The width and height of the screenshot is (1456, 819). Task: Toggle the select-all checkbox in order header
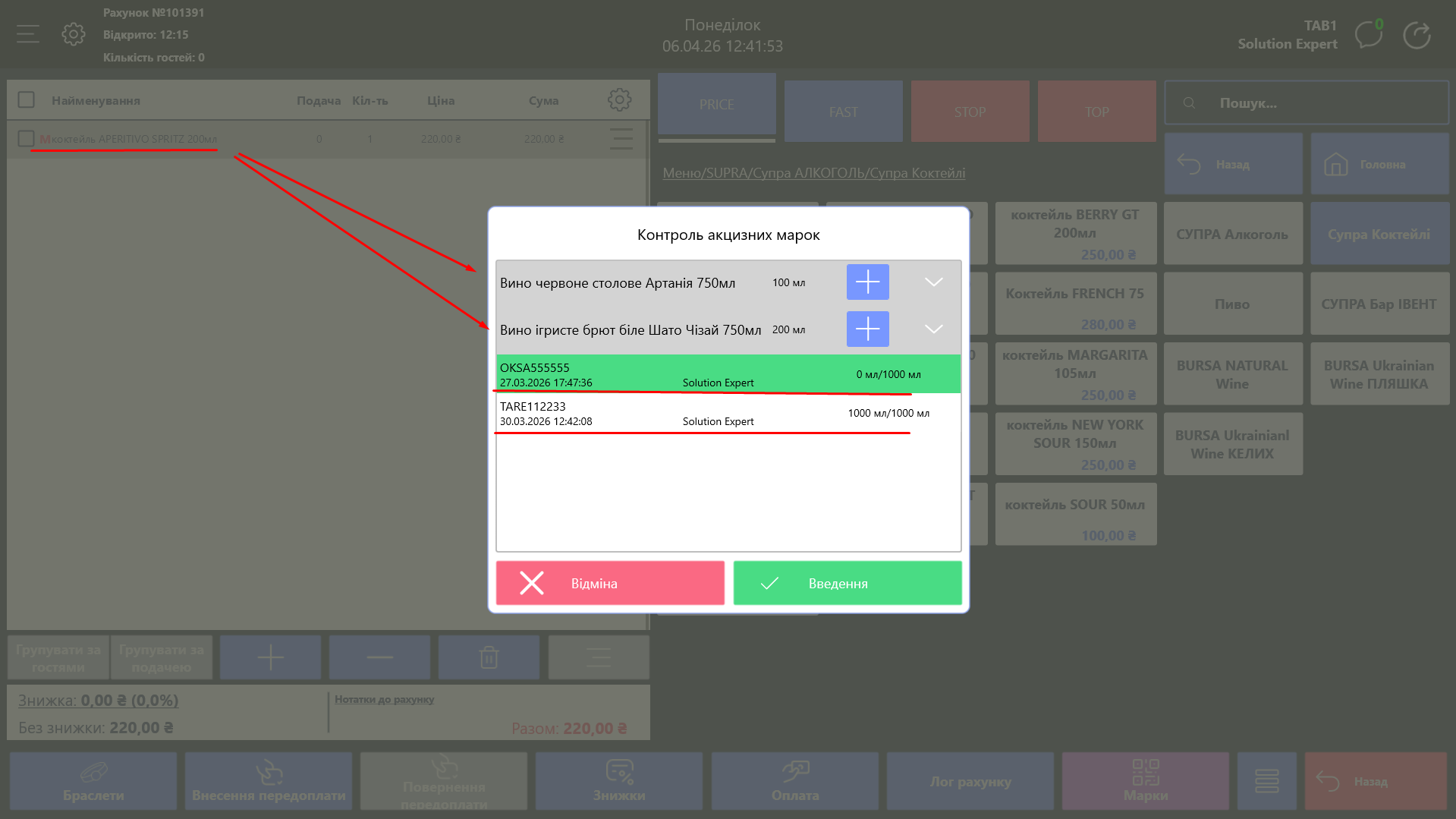27,100
